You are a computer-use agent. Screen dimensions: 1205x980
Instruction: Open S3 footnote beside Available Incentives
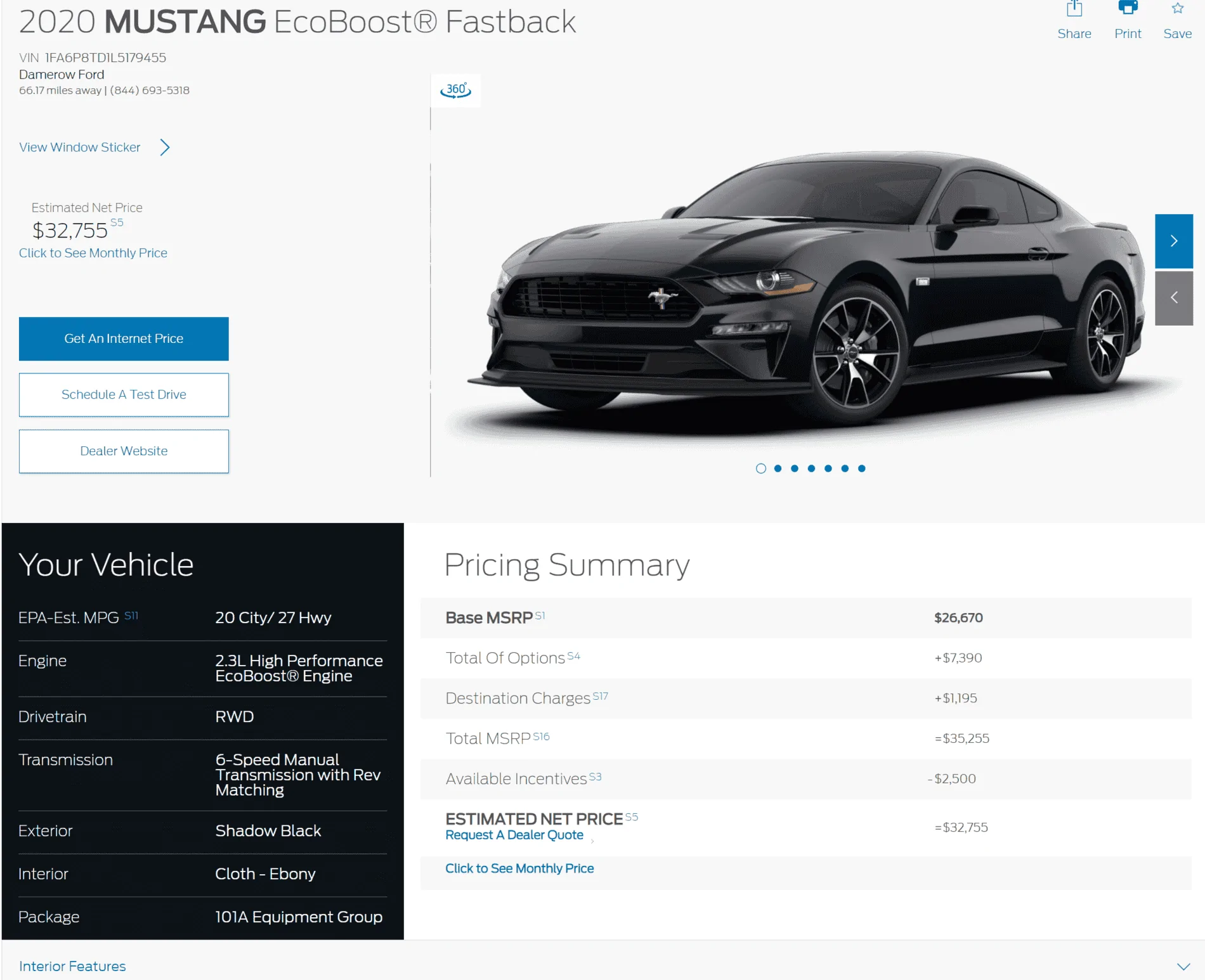[x=595, y=777]
